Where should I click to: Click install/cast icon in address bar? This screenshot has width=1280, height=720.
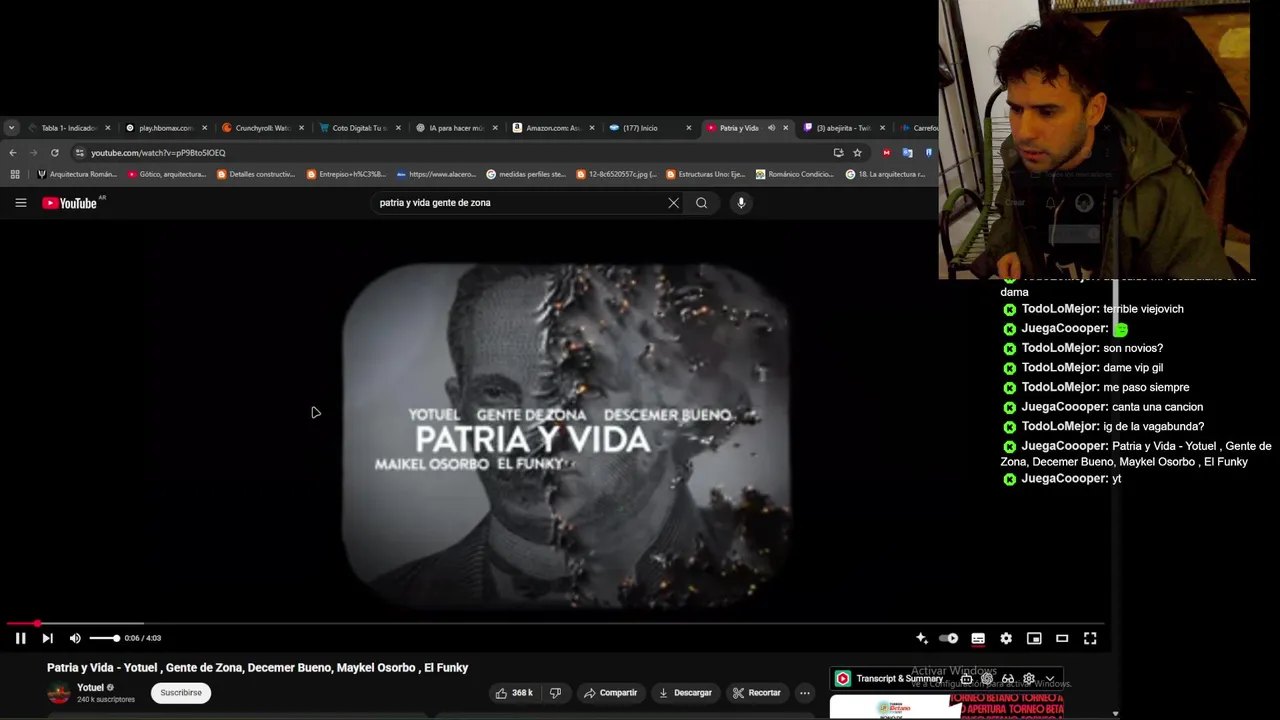(838, 153)
